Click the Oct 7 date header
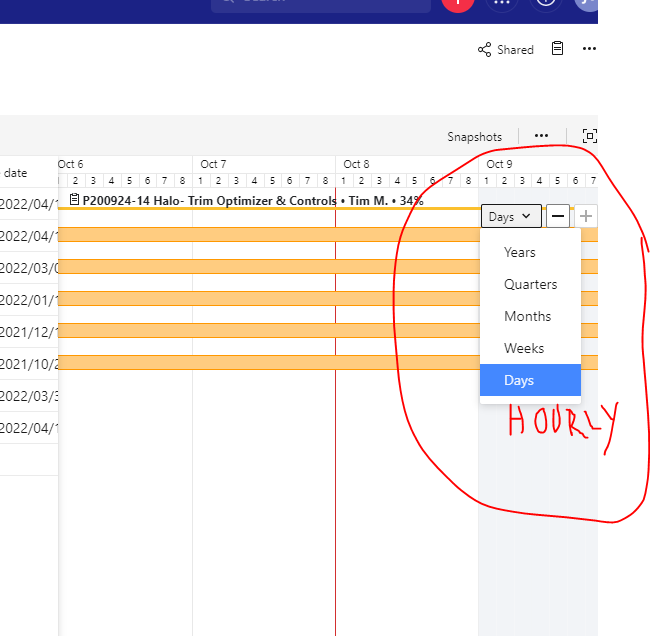This screenshot has height=636, width=650. click(x=213, y=164)
